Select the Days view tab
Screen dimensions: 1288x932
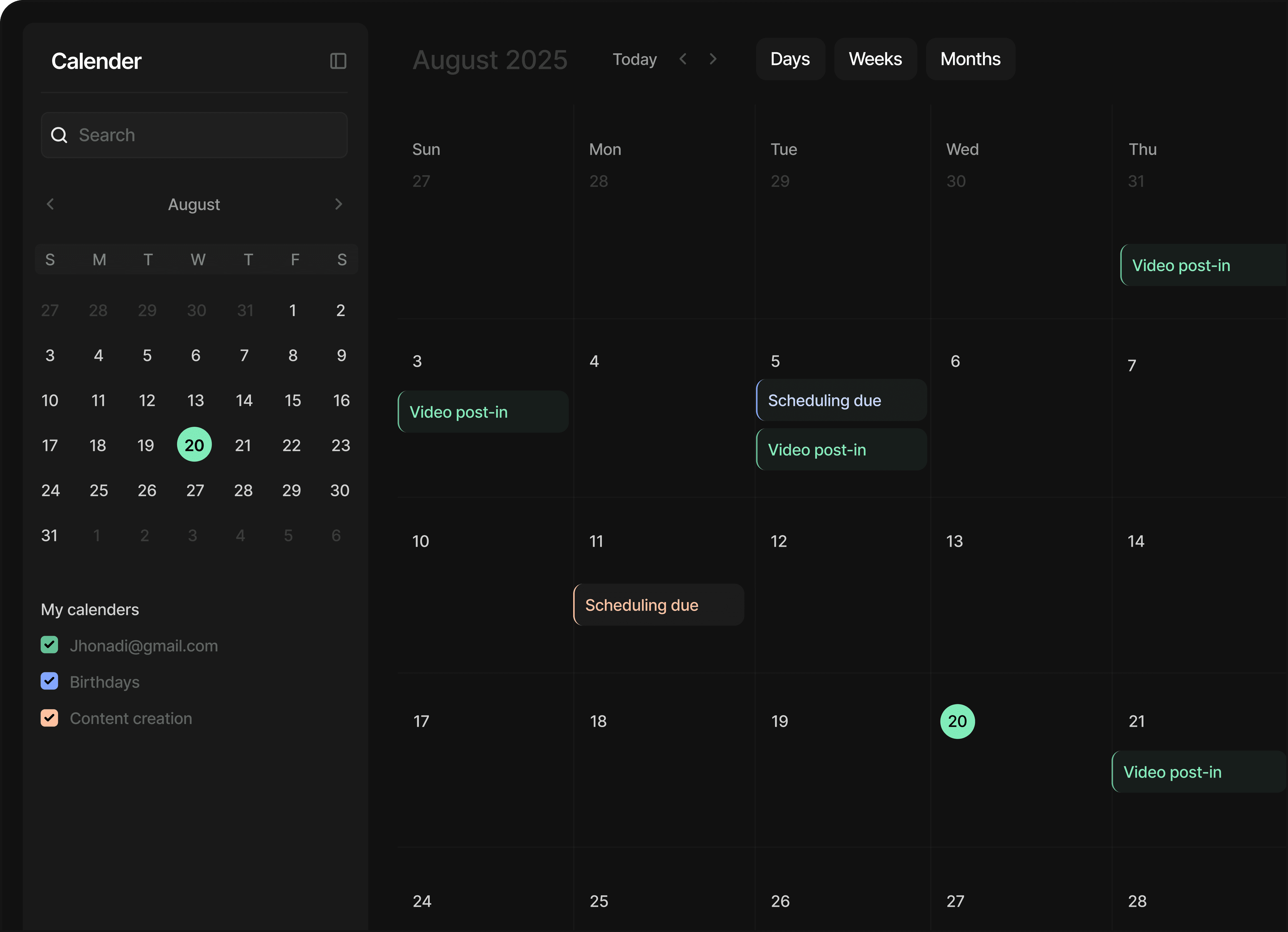[790, 59]
